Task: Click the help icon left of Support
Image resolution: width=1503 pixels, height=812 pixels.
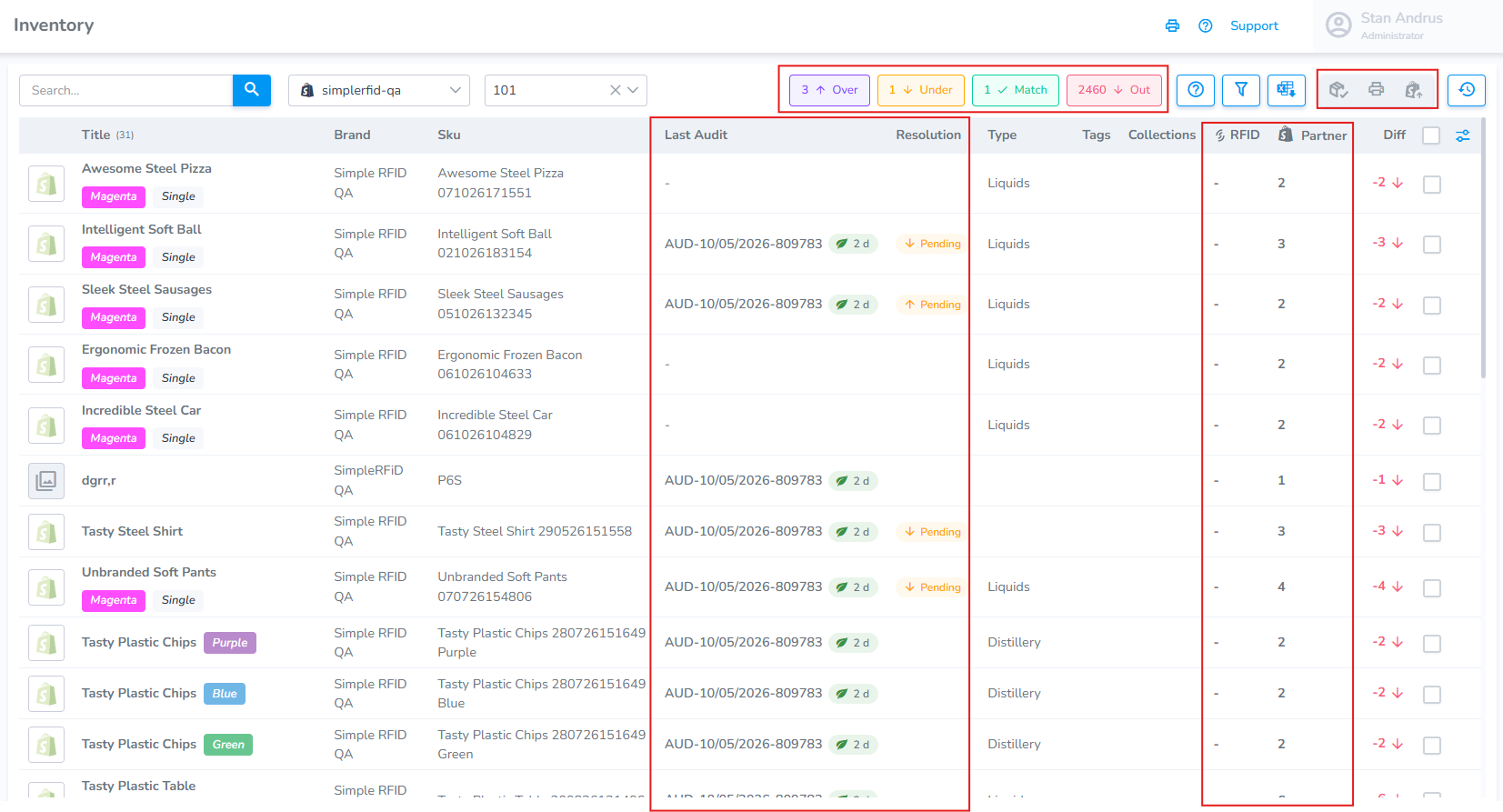Action: (x=1206, y=25)
